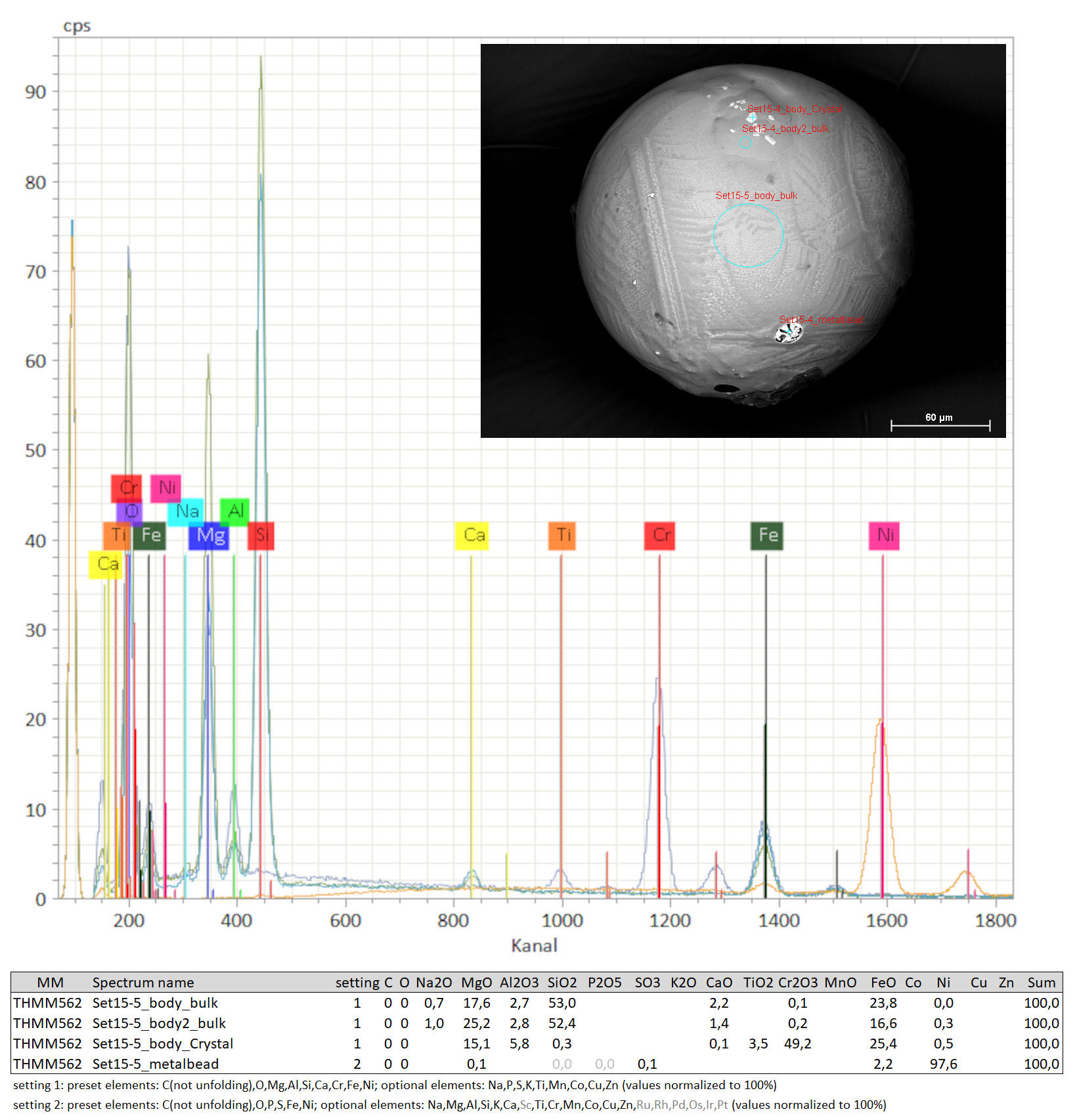Click the Kanal axis title
1077x1120 pixels.
click(x=534, y=945)
